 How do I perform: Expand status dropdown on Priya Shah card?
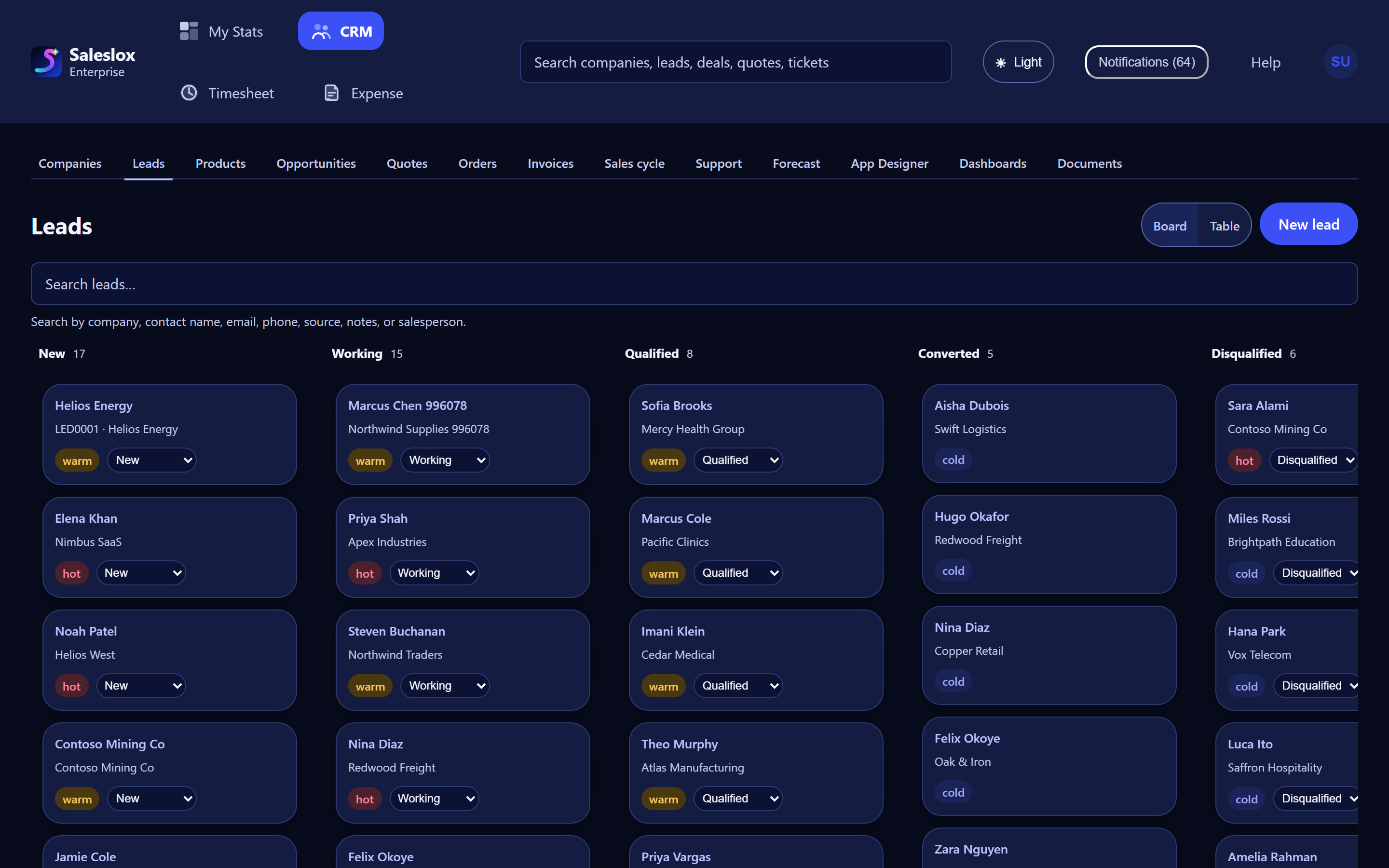click(435, 573)
